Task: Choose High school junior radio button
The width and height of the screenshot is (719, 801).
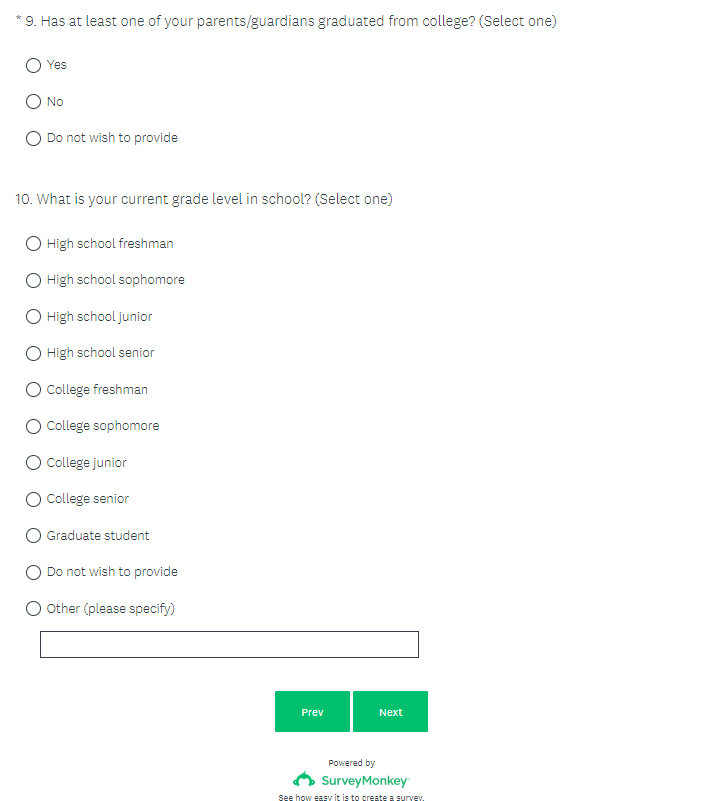Action: tap(34, 317)
